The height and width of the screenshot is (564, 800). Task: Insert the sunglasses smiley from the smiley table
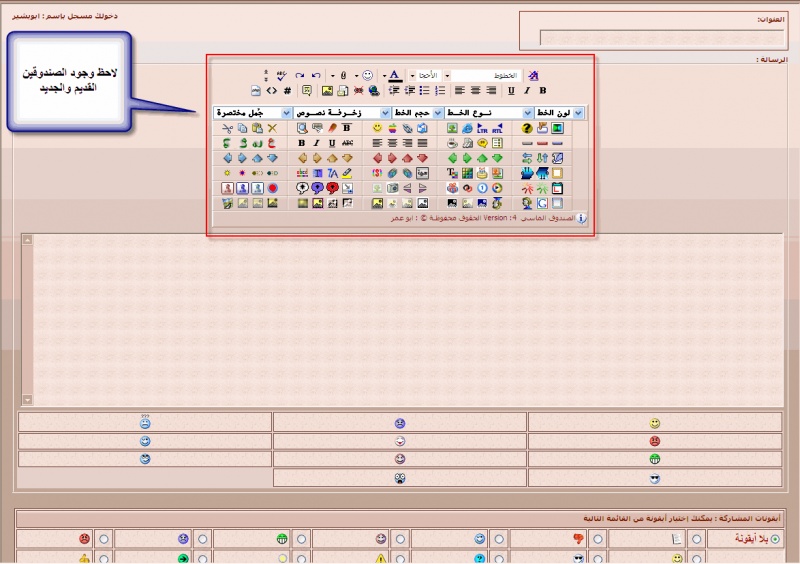pos(654,478)
